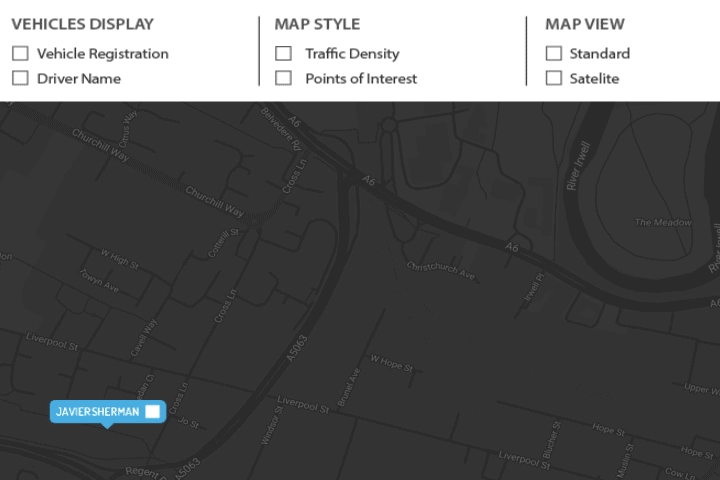Click the W Hope St street label
The width and height of the screenshot is (720, 480).
click(391, 362)
